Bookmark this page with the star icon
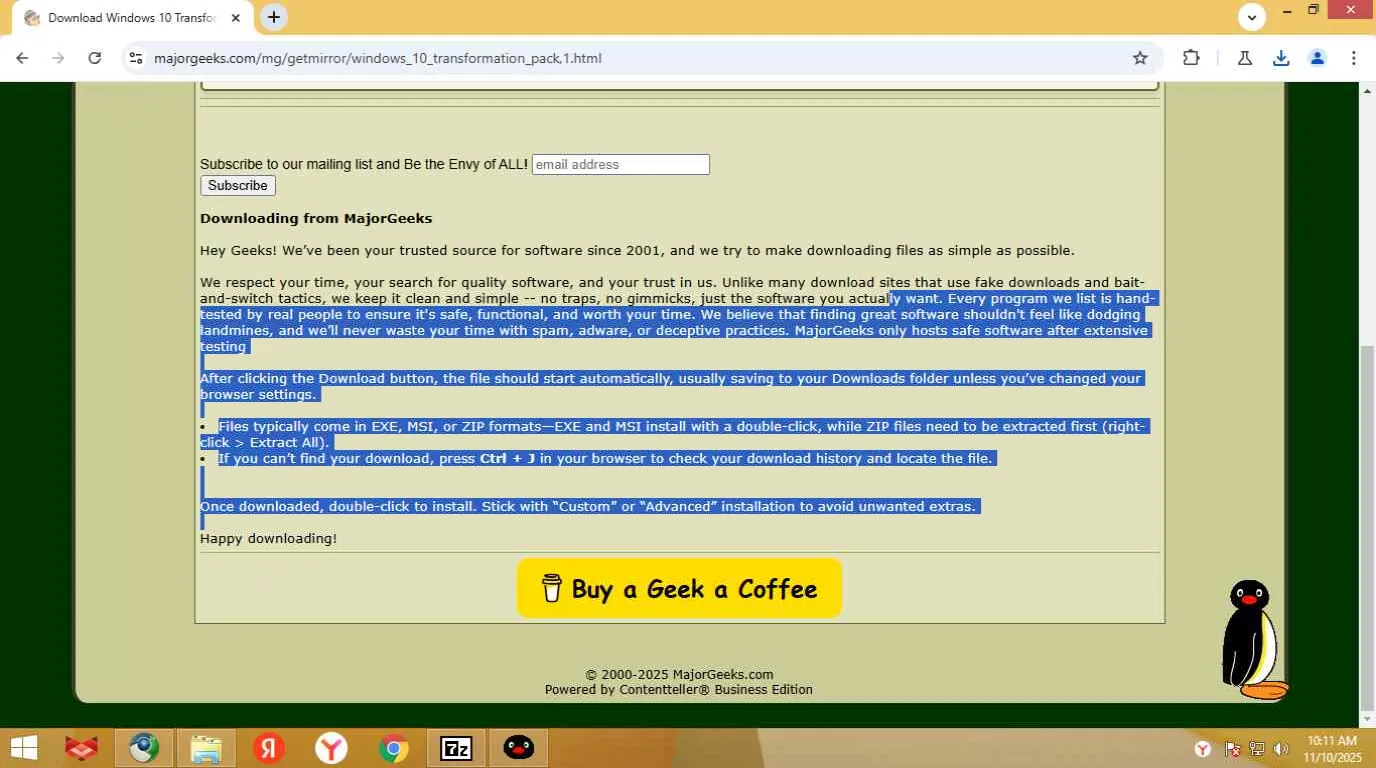The height and width of the screenshot is (768, 1376). tap(1140, 58)
